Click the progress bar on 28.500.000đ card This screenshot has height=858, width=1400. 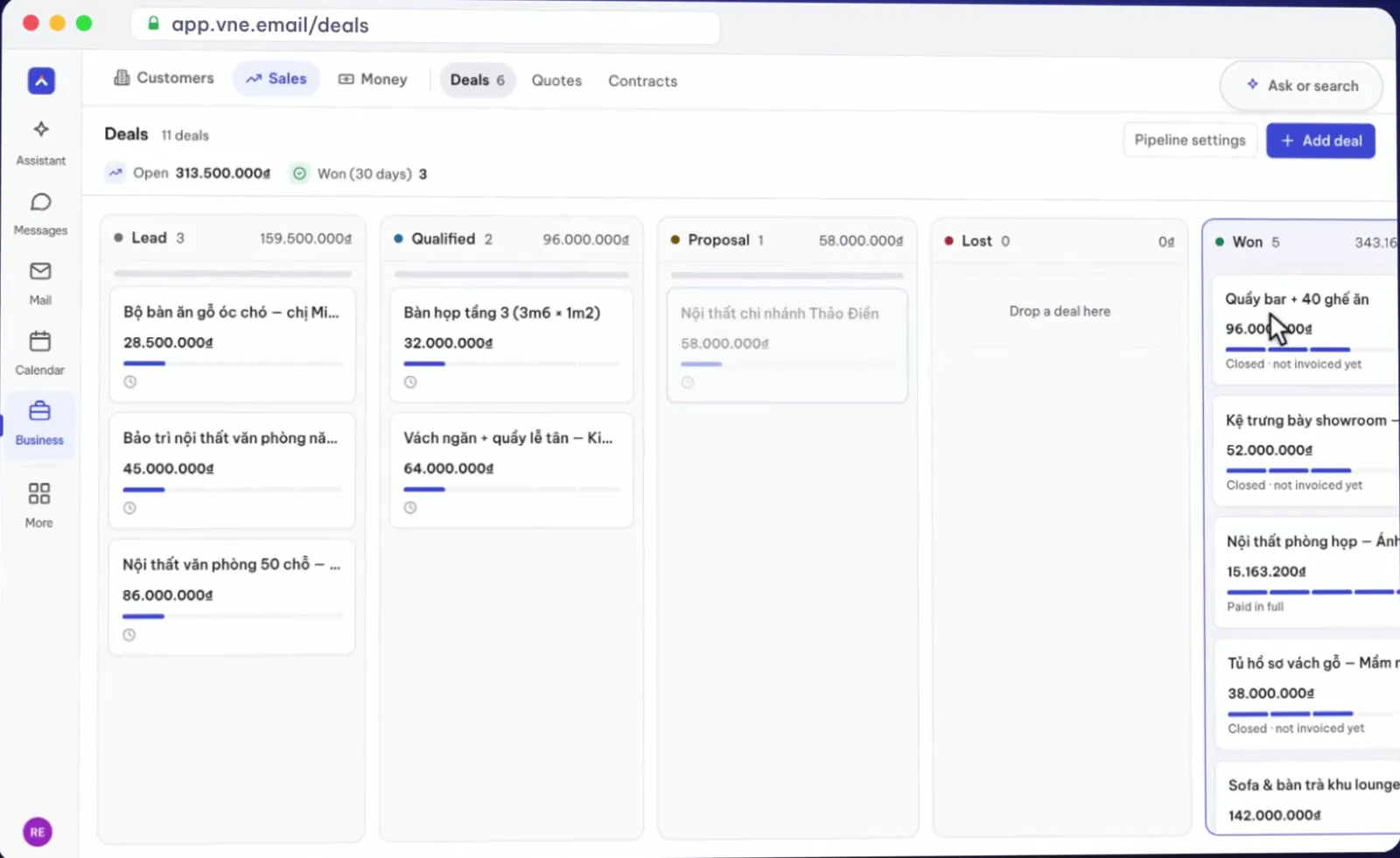coord(232,363)
